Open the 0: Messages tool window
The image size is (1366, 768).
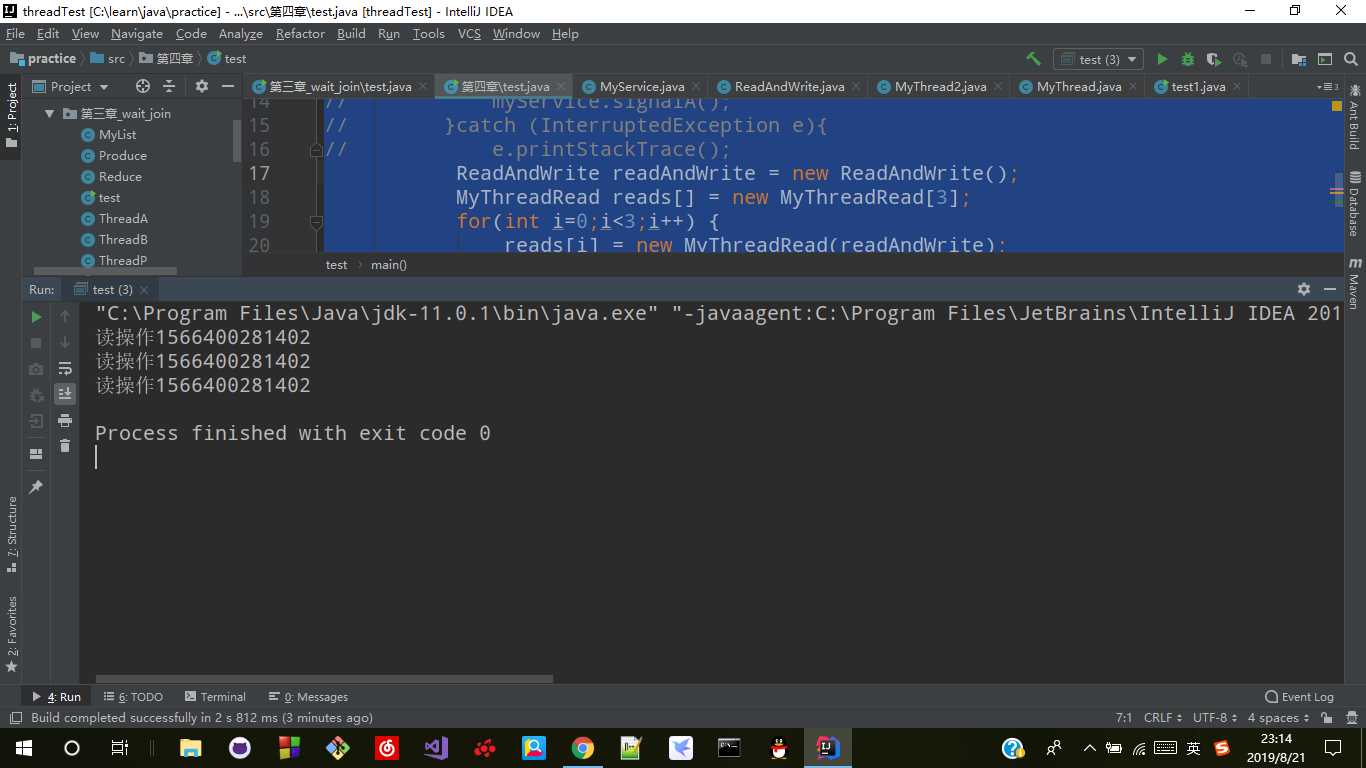[308, 697]
